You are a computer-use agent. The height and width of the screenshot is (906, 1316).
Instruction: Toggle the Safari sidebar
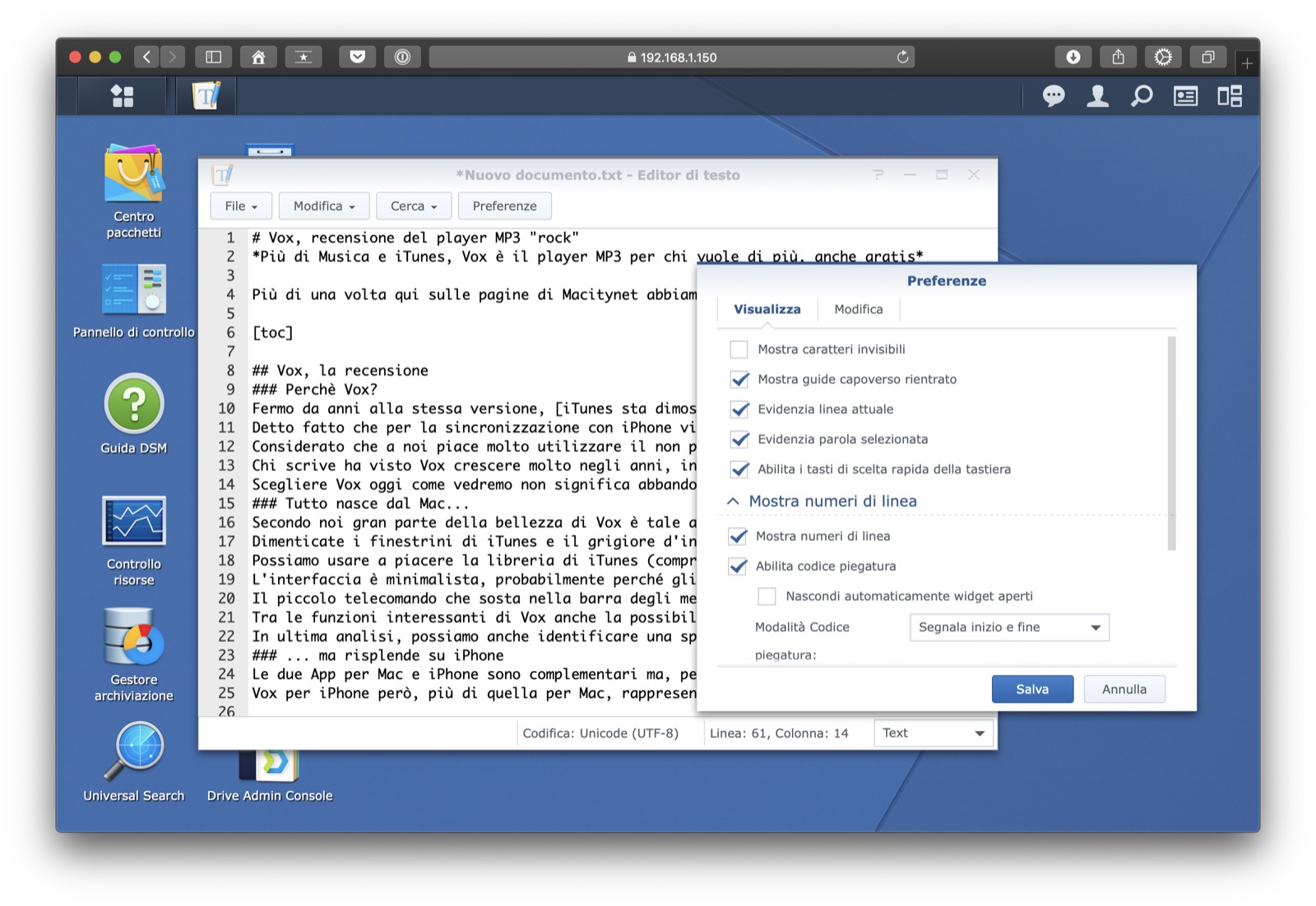[x=213, y=57]
